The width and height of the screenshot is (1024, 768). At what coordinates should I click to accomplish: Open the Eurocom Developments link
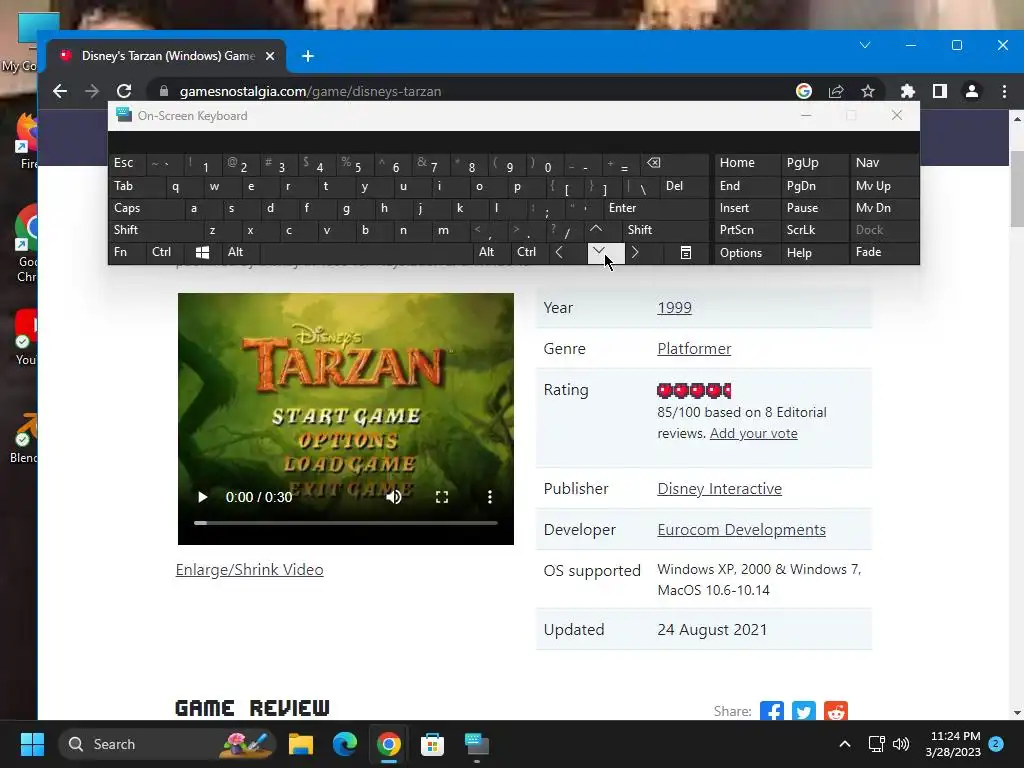[x=741, y=530]
